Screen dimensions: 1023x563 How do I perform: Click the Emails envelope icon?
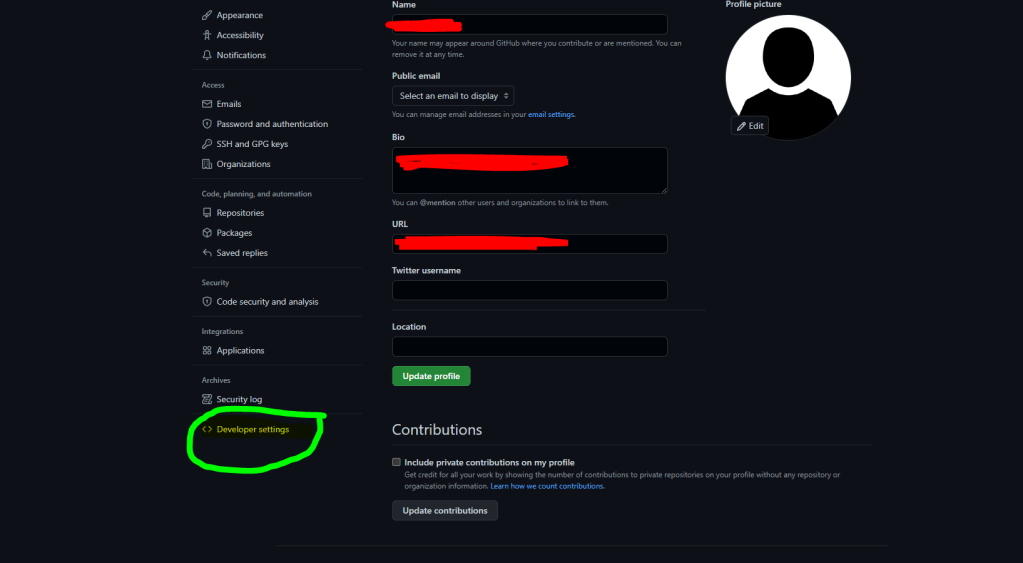207,104
